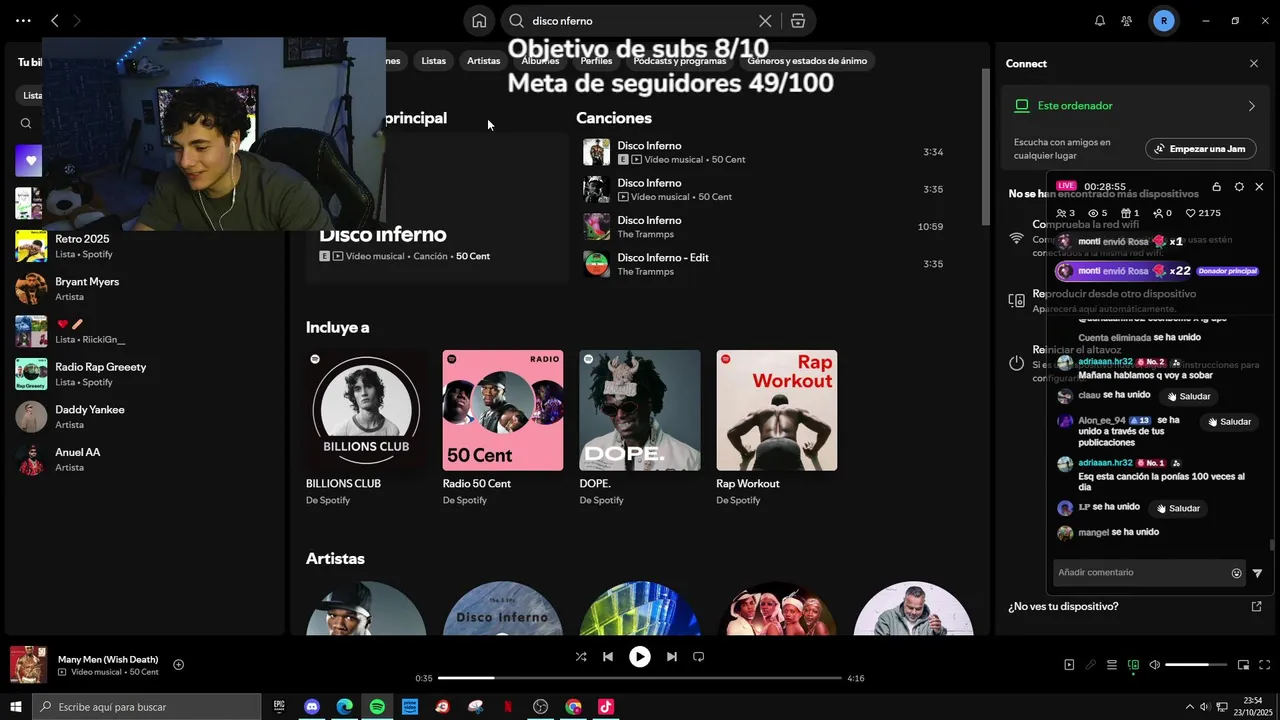Viewport: 1280px width, 720px height.
Task: Open Anuel AA artist in library
Action: 143,459
